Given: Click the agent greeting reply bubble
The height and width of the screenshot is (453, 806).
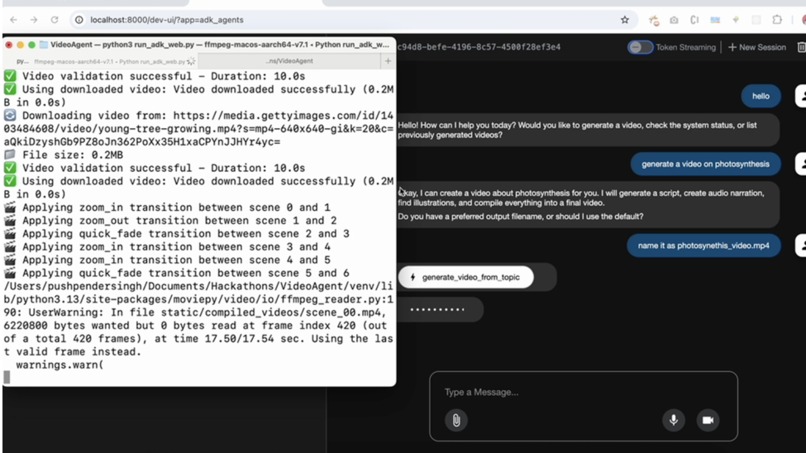Looking at the screenshot, I should [x=588, y=130].
